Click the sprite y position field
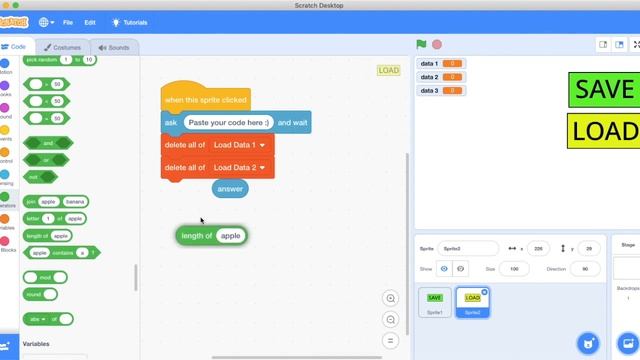640x360 pixels. click(x=589, y=249)
